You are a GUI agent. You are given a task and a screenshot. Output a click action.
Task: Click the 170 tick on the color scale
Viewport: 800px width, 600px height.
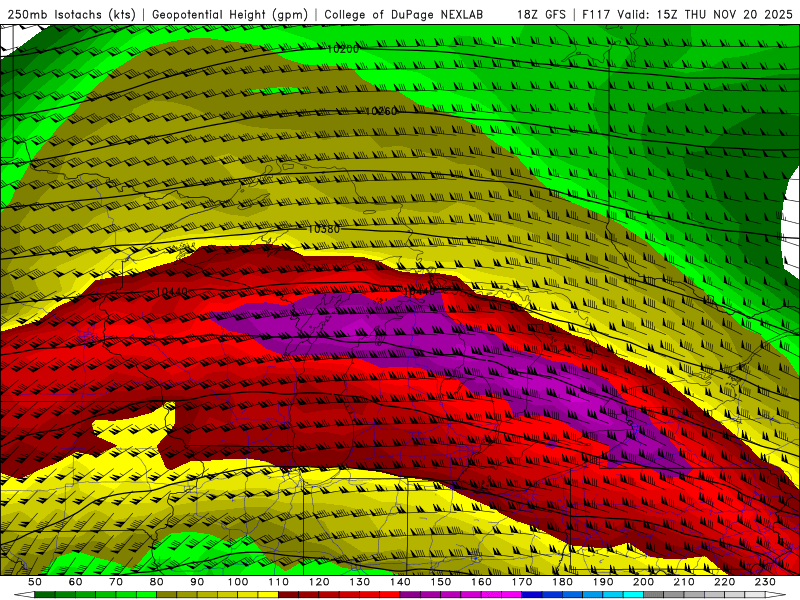pos(522,582)
